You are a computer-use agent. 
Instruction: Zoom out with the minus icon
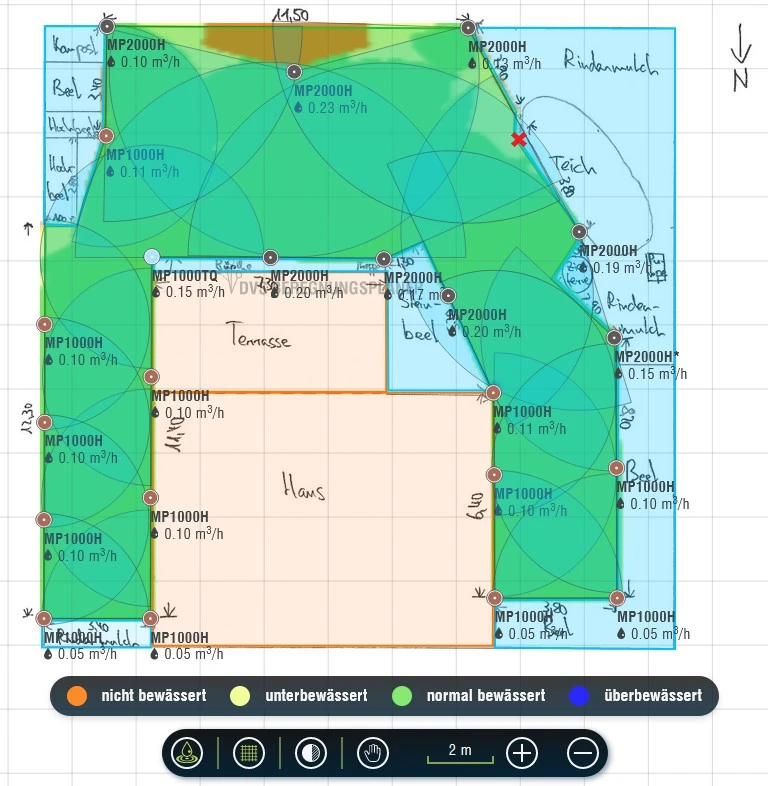584,753
